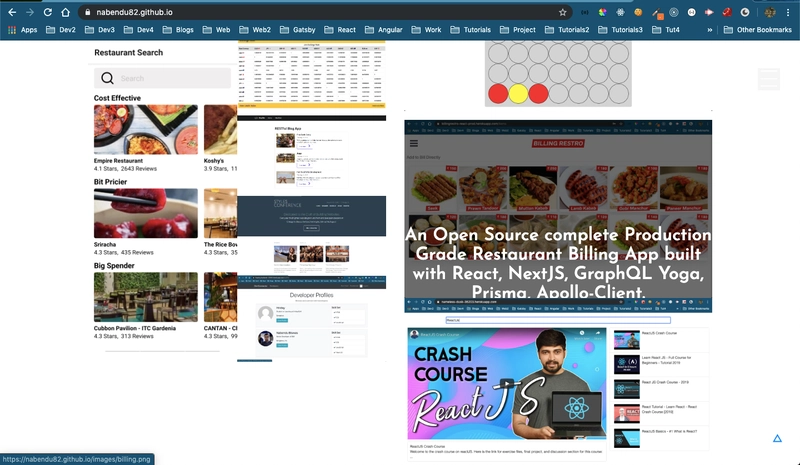Open the RESTful Blog App project thumbnail
Image resolution: width=800 pixels, height=465 pixels.
[312, 156]
